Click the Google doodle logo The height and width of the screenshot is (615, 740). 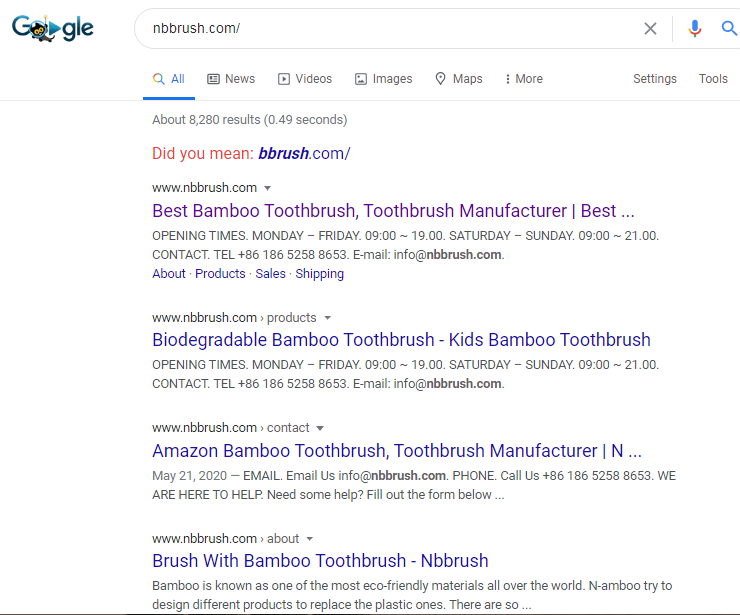52,28
